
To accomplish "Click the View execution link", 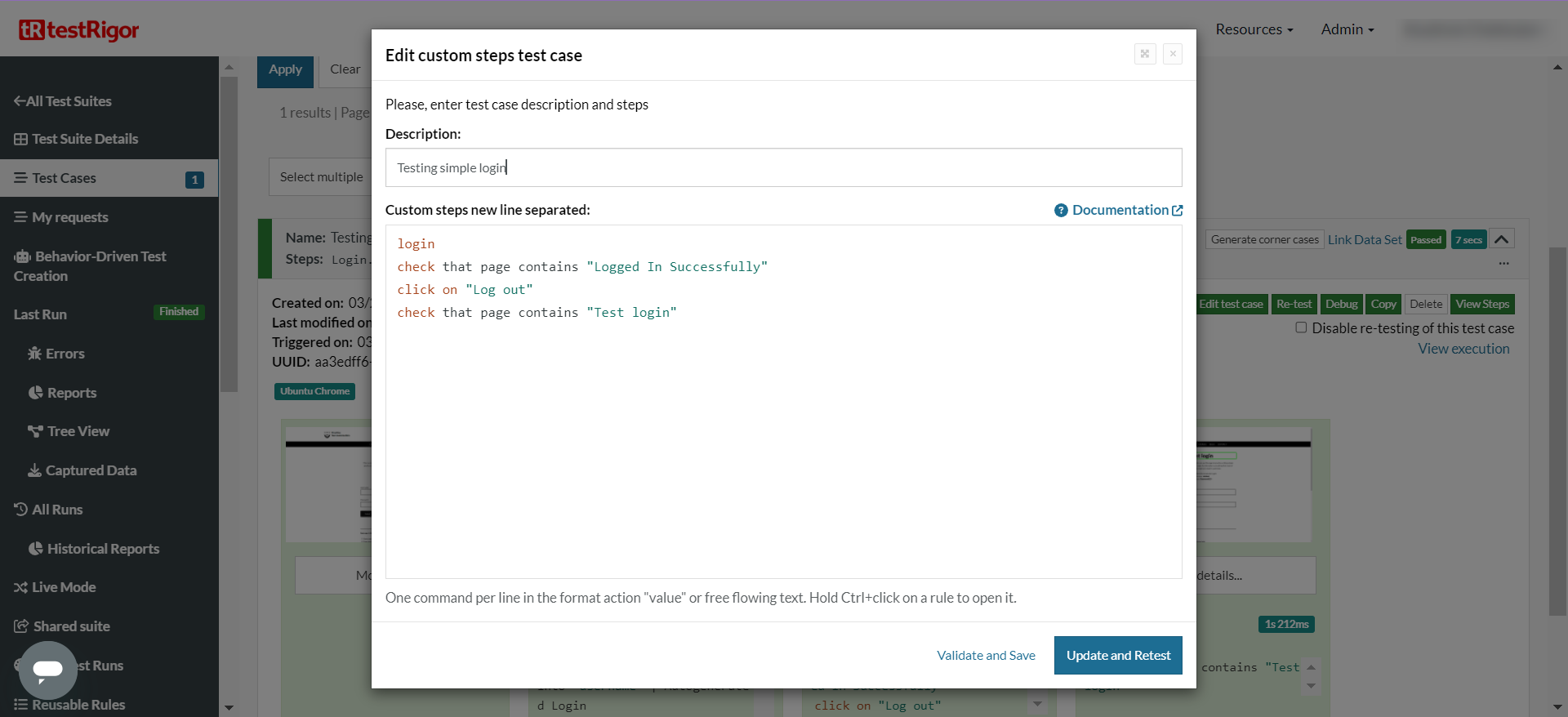I will point(1463,349).
